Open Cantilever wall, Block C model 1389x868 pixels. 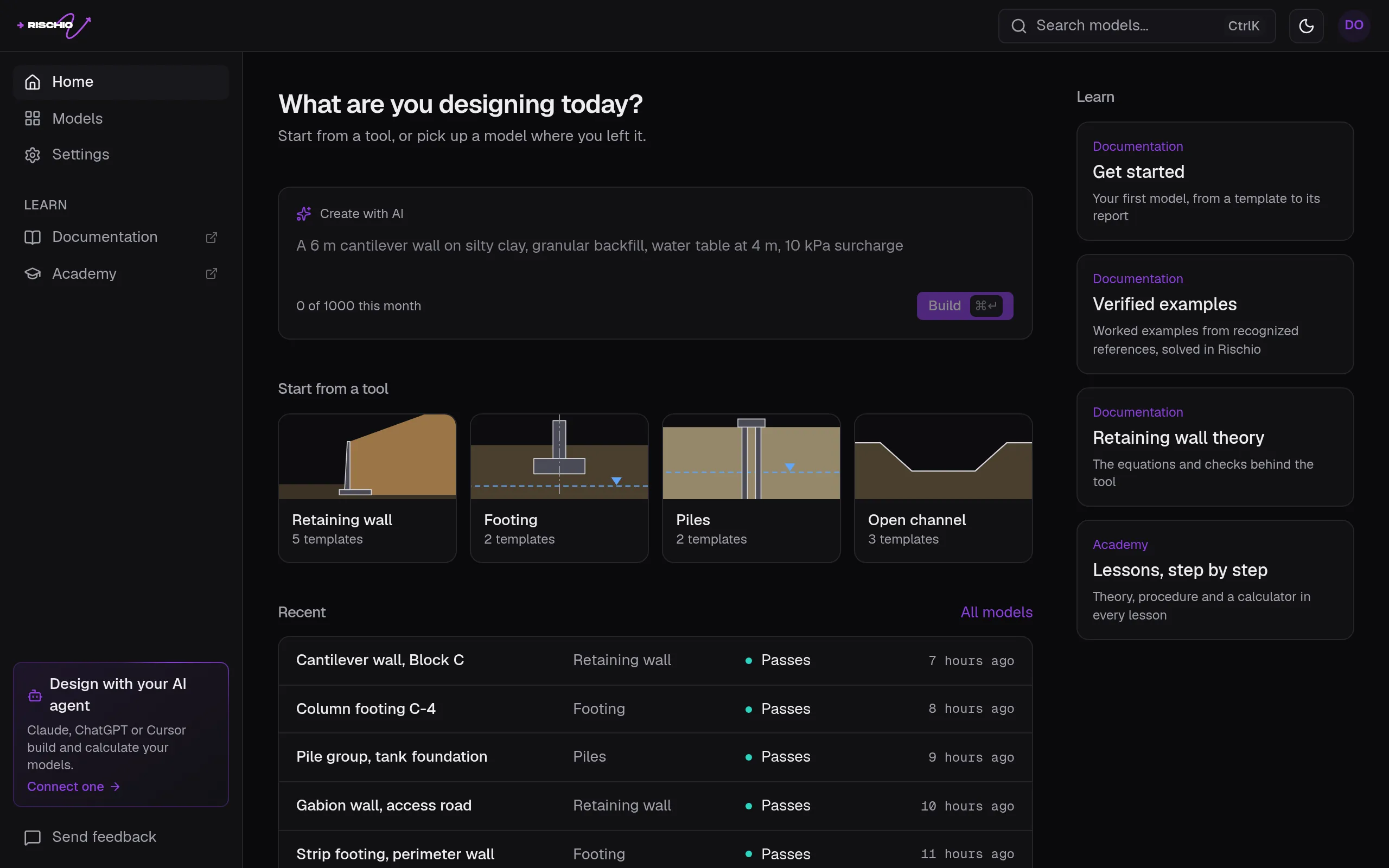coord(655,661)
